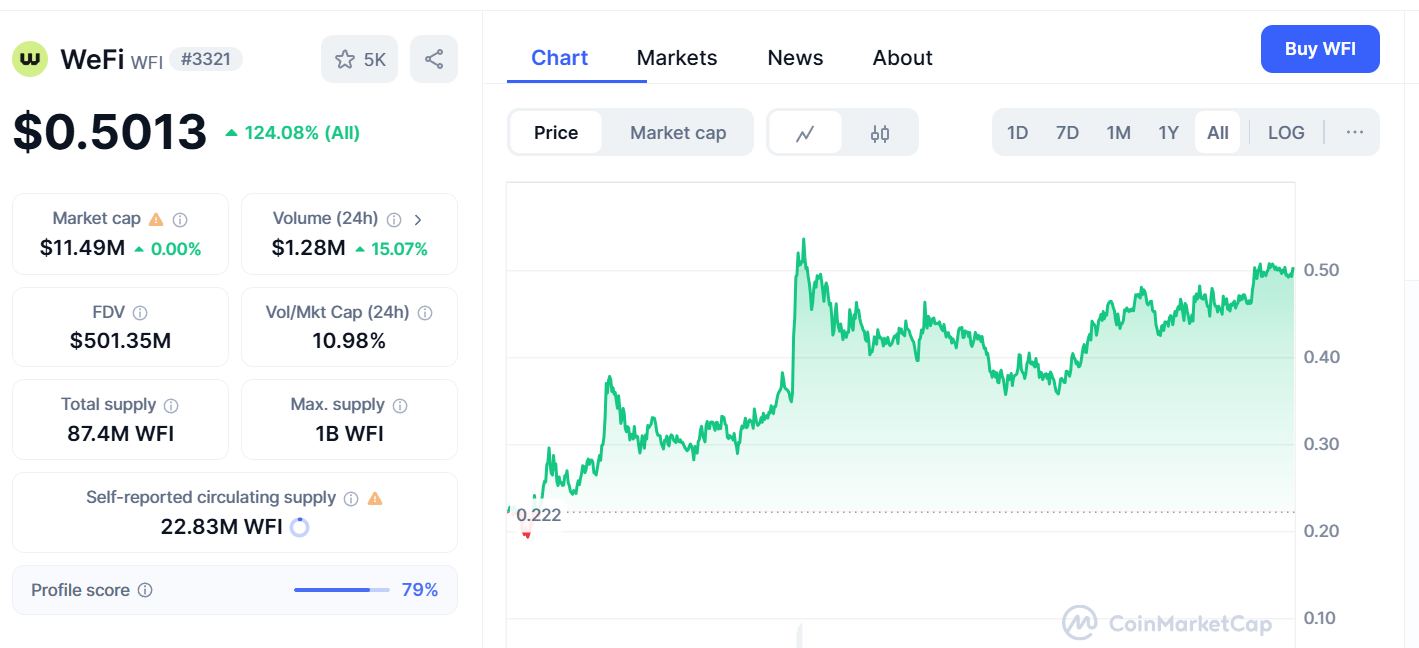Switch to the News tab
Screen dimensions: 1419x648
point(795,58)
